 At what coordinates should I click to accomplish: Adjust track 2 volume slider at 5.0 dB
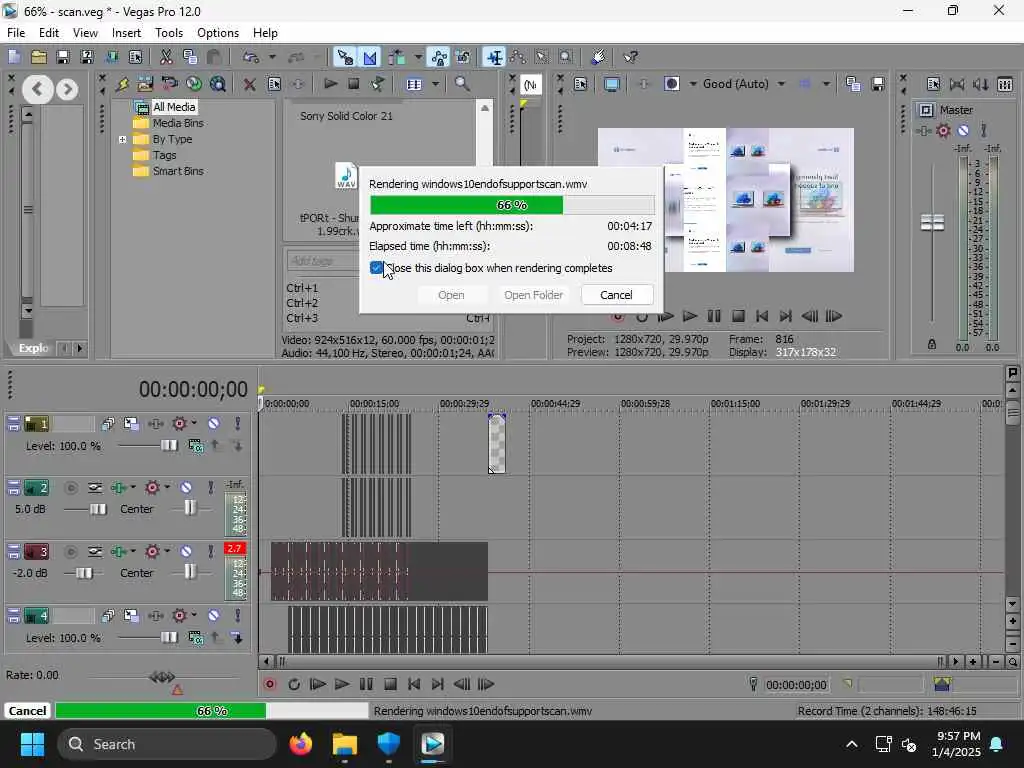click(x=98, y=509)
